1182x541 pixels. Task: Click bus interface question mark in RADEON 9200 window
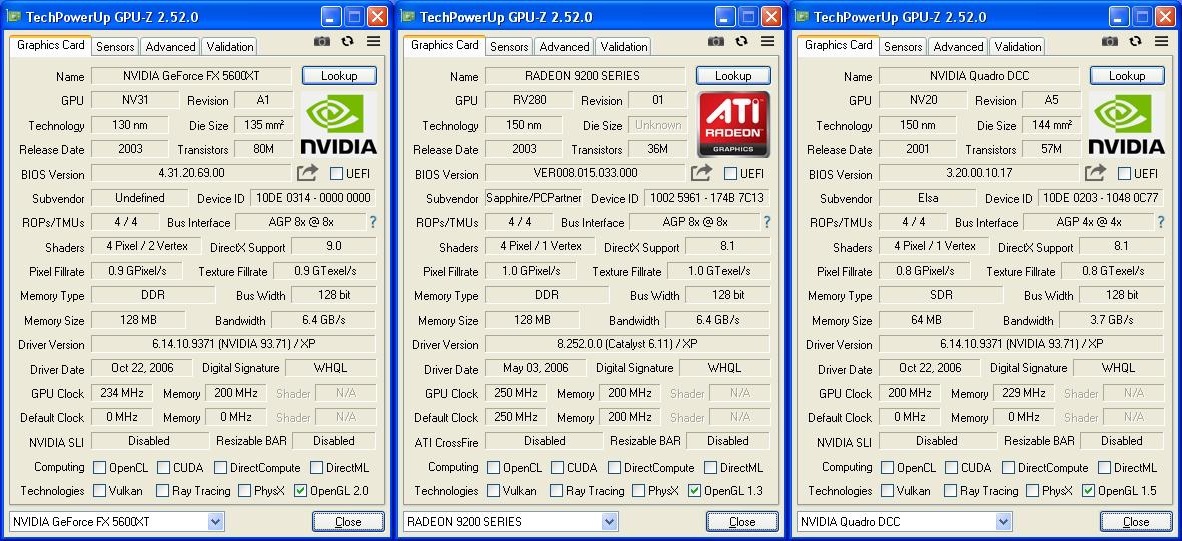tap(767, 222)
